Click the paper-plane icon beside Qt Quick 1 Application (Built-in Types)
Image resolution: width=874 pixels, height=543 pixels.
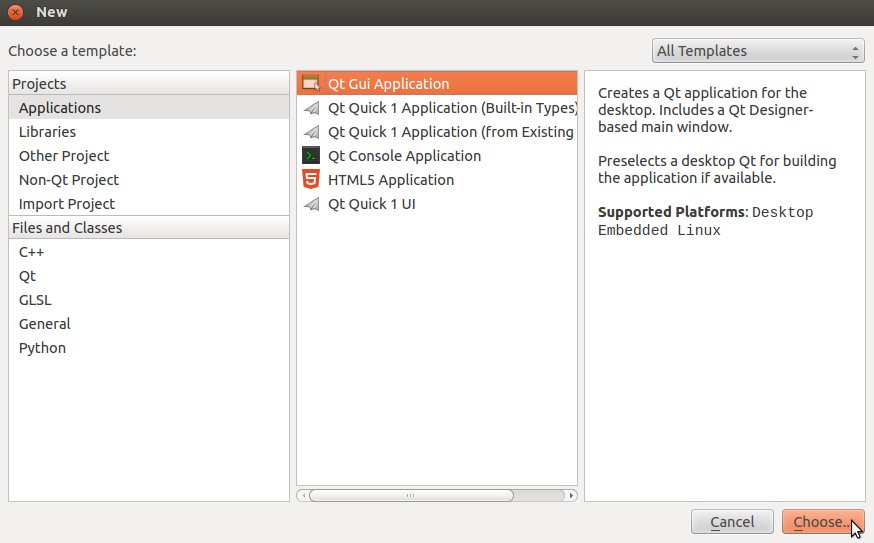click(x=312, y=108)
